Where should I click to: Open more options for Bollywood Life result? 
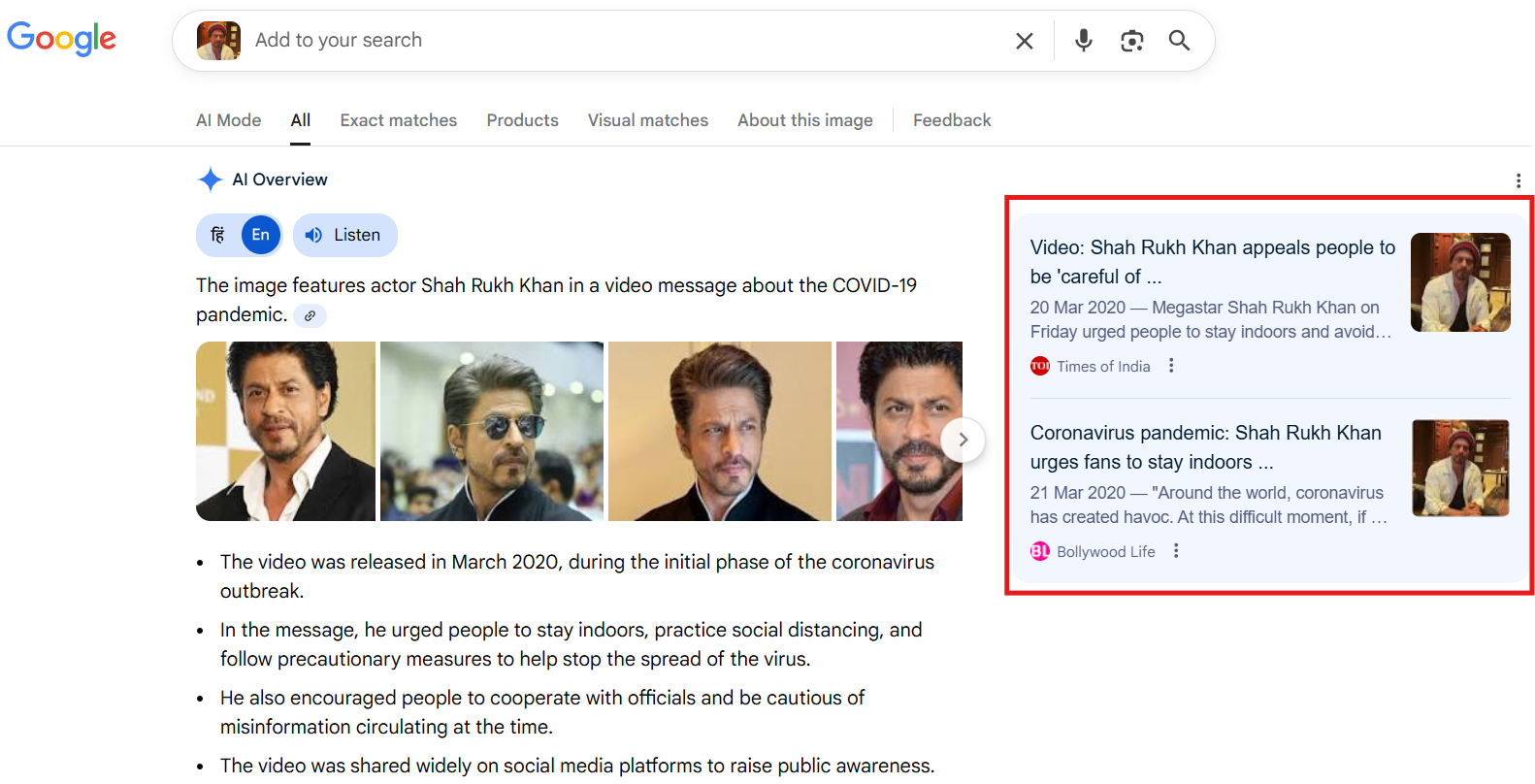coord(1176,551)
